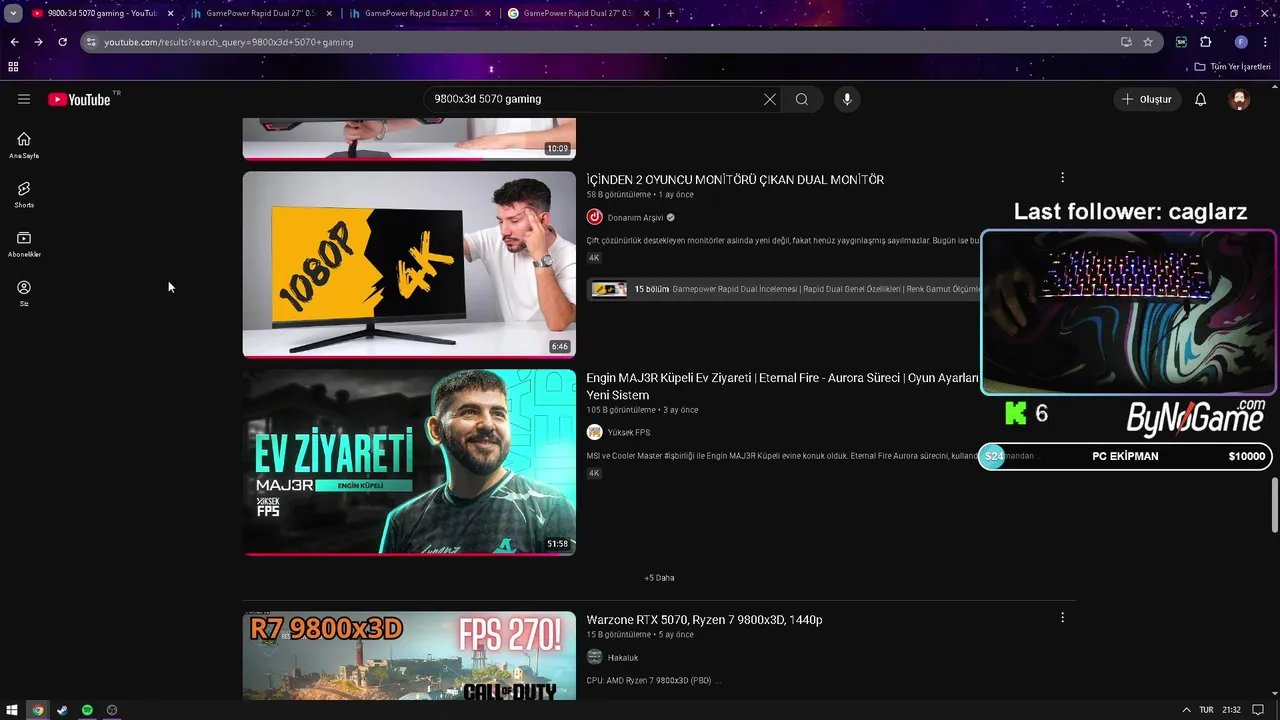Open the browser extensions puzzle icon
This screenshot has height=720, width=1280.
(1205, 42)
